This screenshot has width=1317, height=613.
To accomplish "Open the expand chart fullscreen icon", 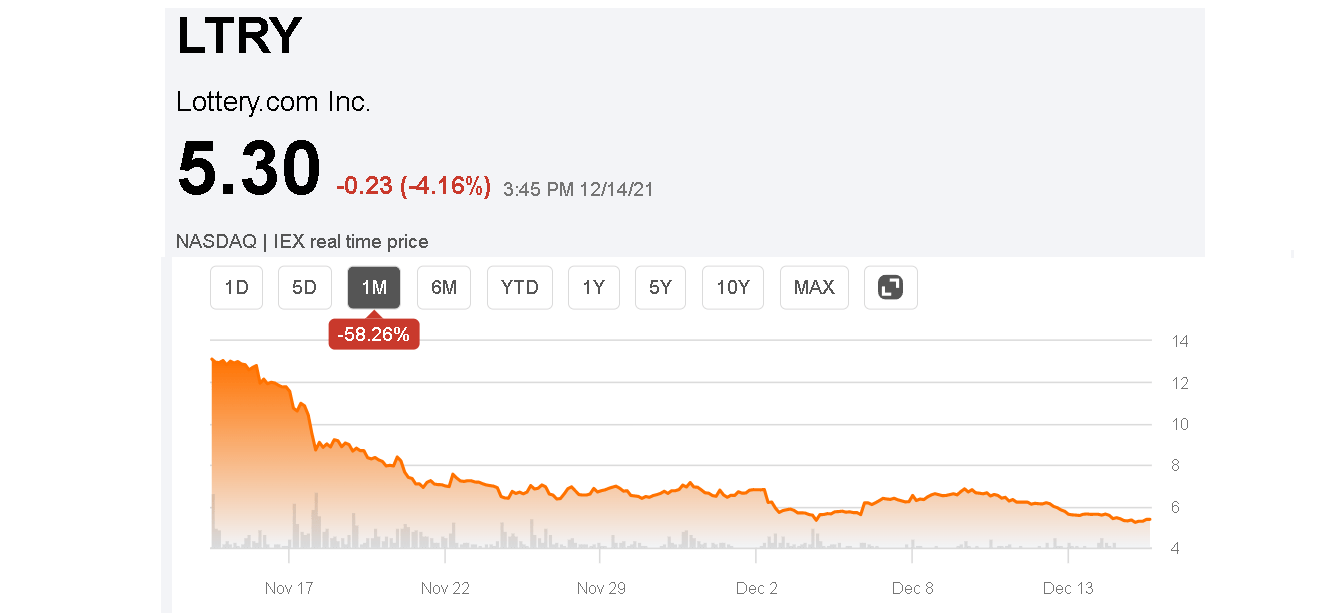I will coord(890,287).
